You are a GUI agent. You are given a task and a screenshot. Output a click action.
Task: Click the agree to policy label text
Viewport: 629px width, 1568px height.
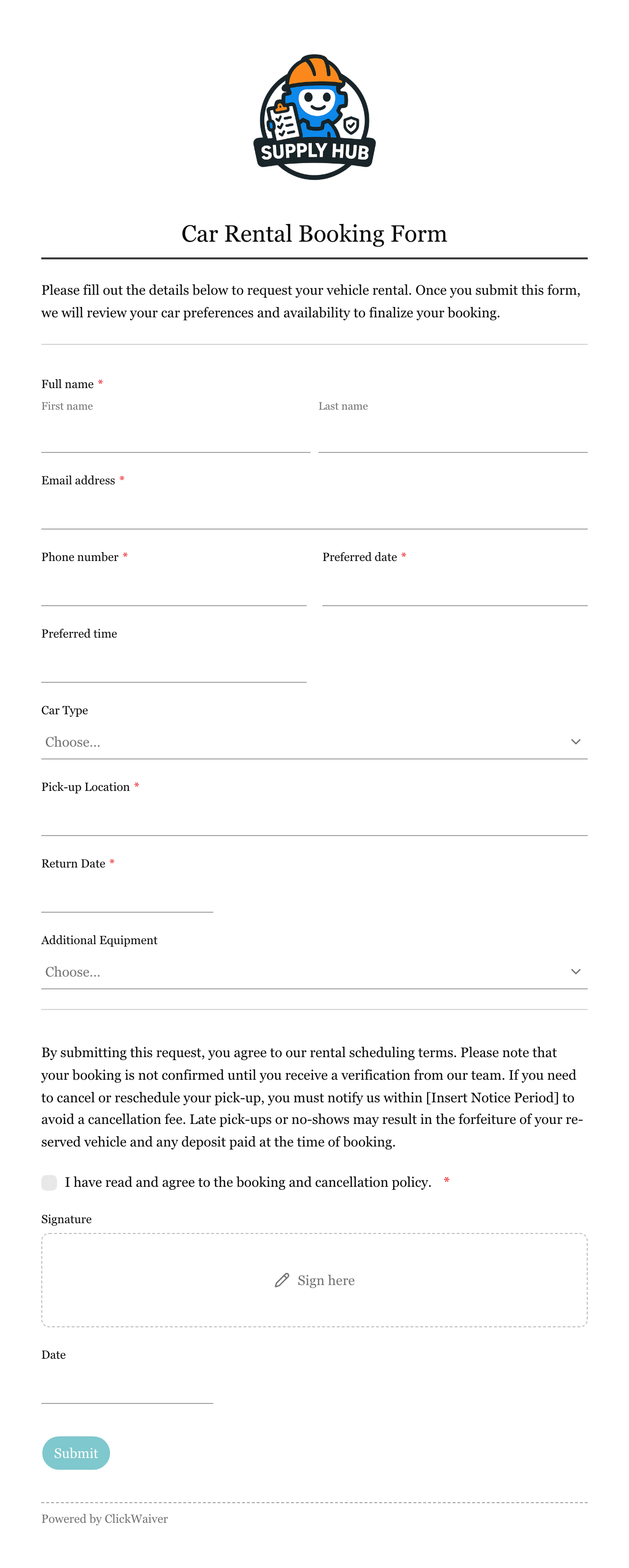click(x=248, y=1182)
